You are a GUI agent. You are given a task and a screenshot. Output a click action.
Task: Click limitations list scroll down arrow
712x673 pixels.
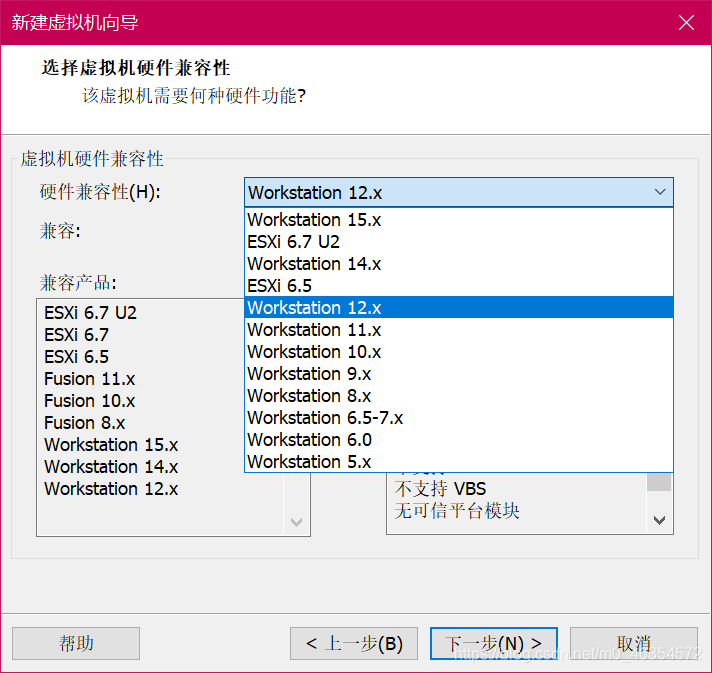(x=659, y=520)
